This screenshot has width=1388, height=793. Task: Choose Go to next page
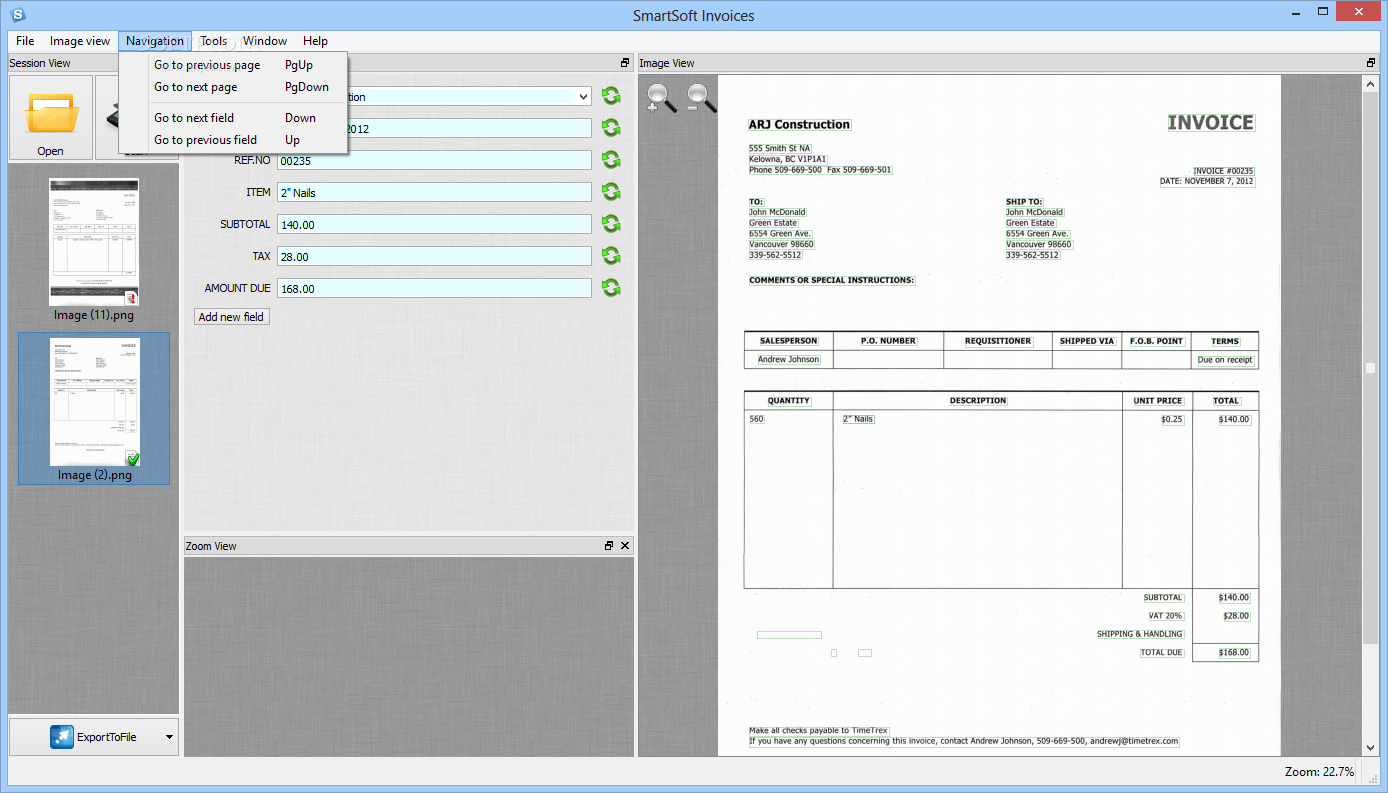tap(233, 87)
